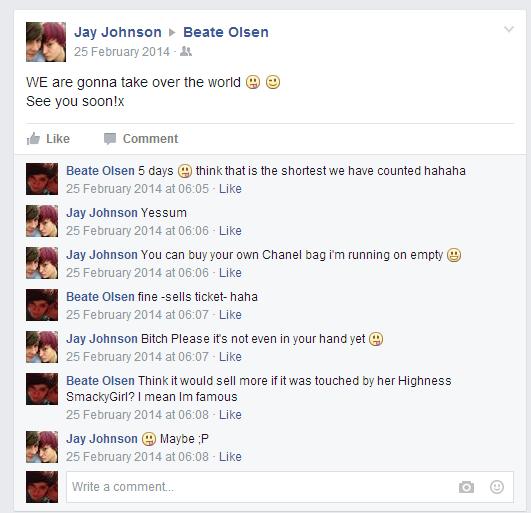
Task: Open the post's 25 February 2014 timestamp
Action: pos(122,52)
